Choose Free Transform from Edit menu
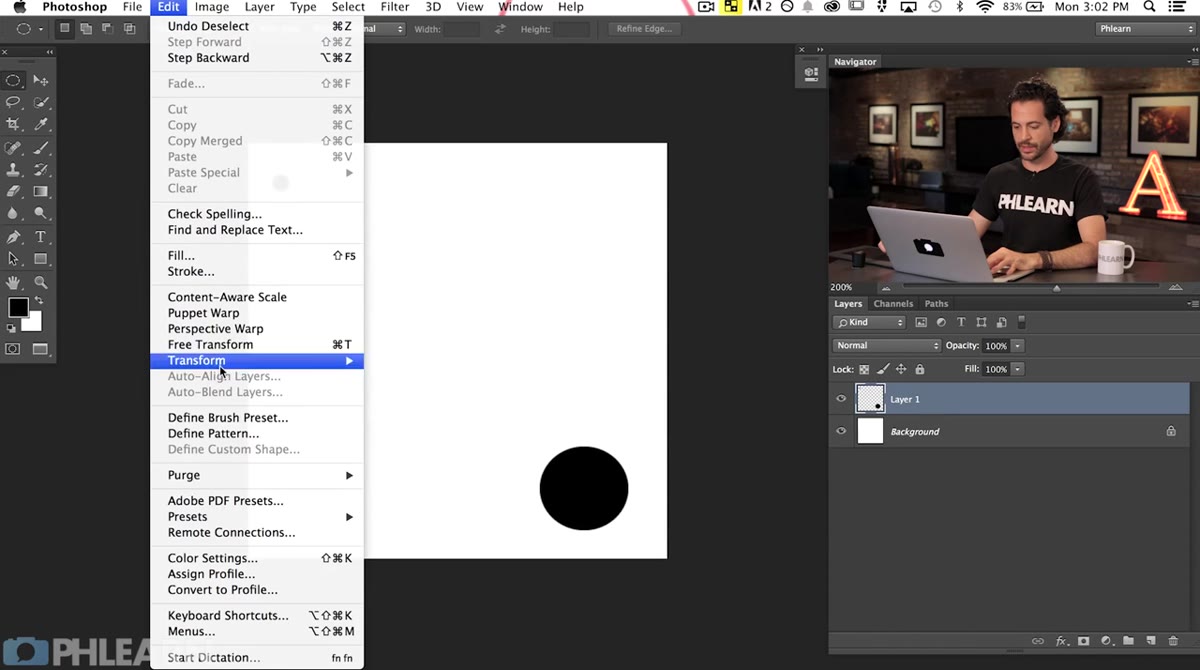The width and height of the screenshot is (1200, 670). click(257, 345)
